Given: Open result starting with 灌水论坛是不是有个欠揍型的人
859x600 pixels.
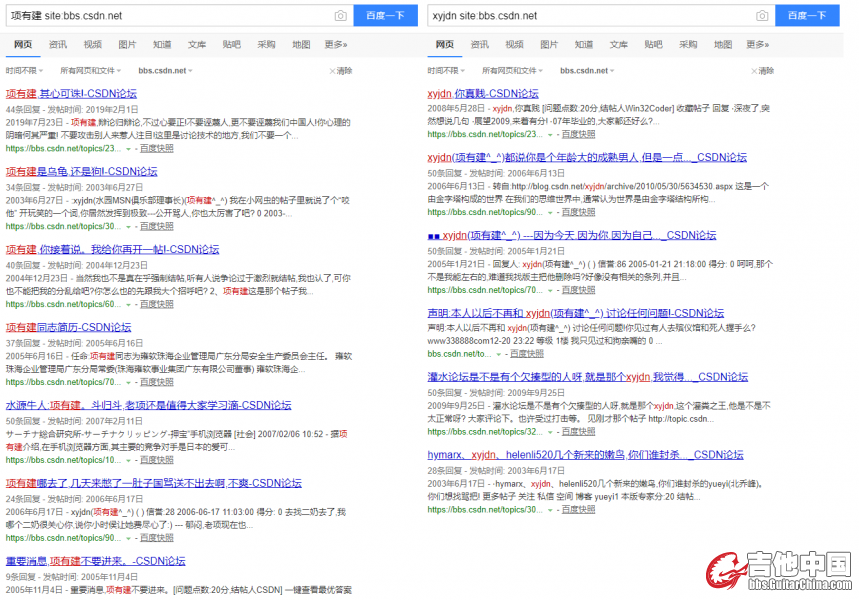Looking at the screenshot, I should pyautogui.click(x=587, y=376).
